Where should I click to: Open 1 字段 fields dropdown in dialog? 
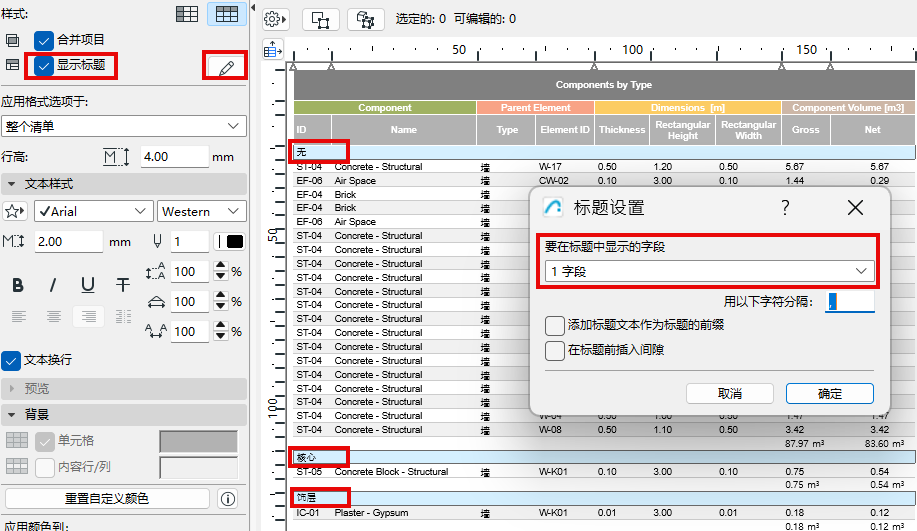[709, 271]
